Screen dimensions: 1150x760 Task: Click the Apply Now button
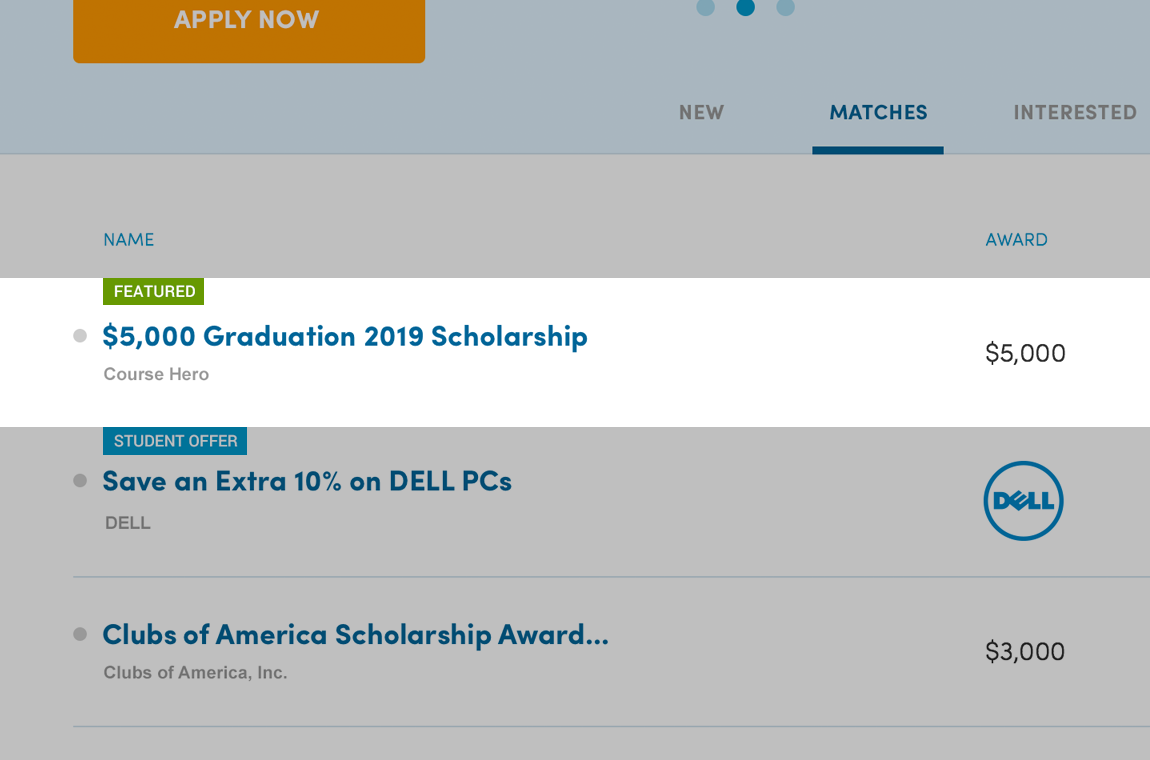249,29
